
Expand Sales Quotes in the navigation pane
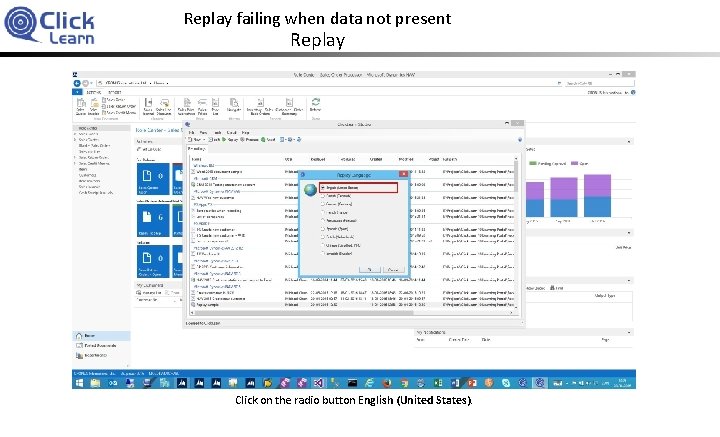(x=75, y=140)
